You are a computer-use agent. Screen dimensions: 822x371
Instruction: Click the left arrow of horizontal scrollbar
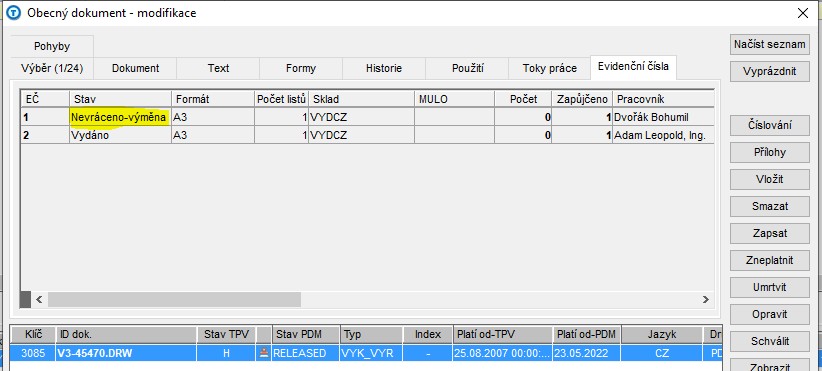click(x=39, y=300)
